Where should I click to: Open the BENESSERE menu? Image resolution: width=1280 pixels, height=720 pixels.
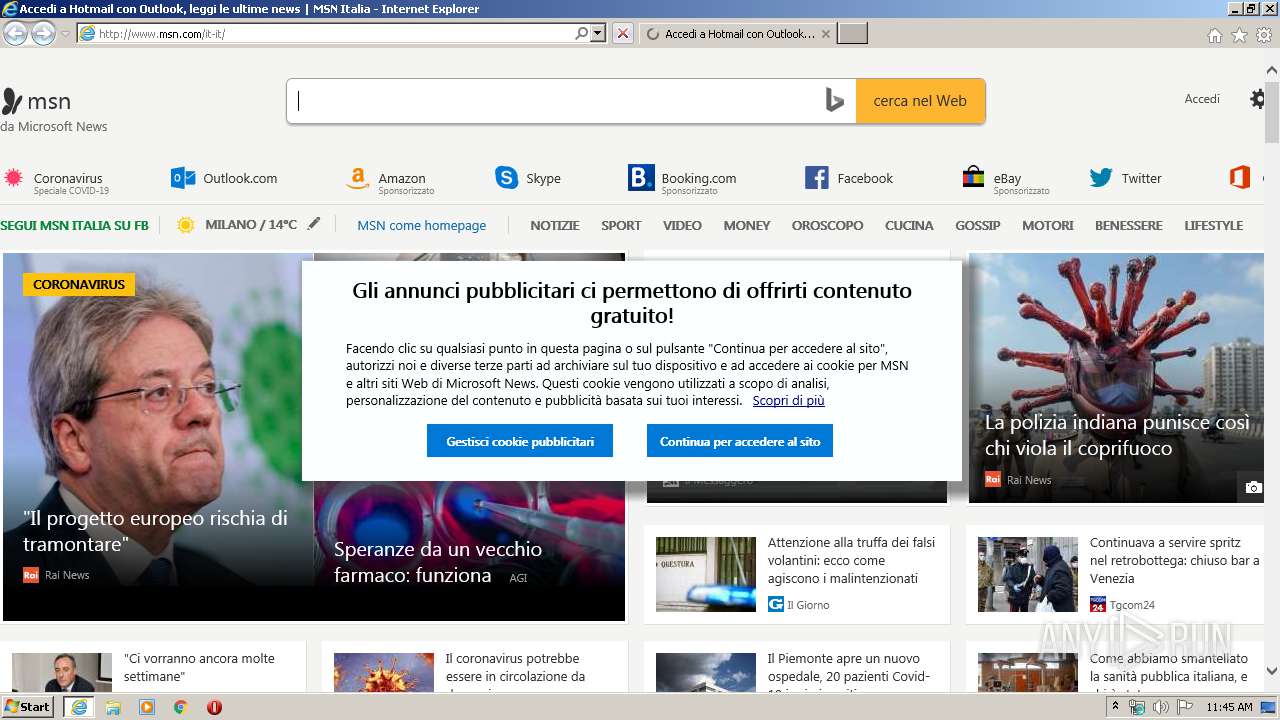click(x=1129, y=225)
